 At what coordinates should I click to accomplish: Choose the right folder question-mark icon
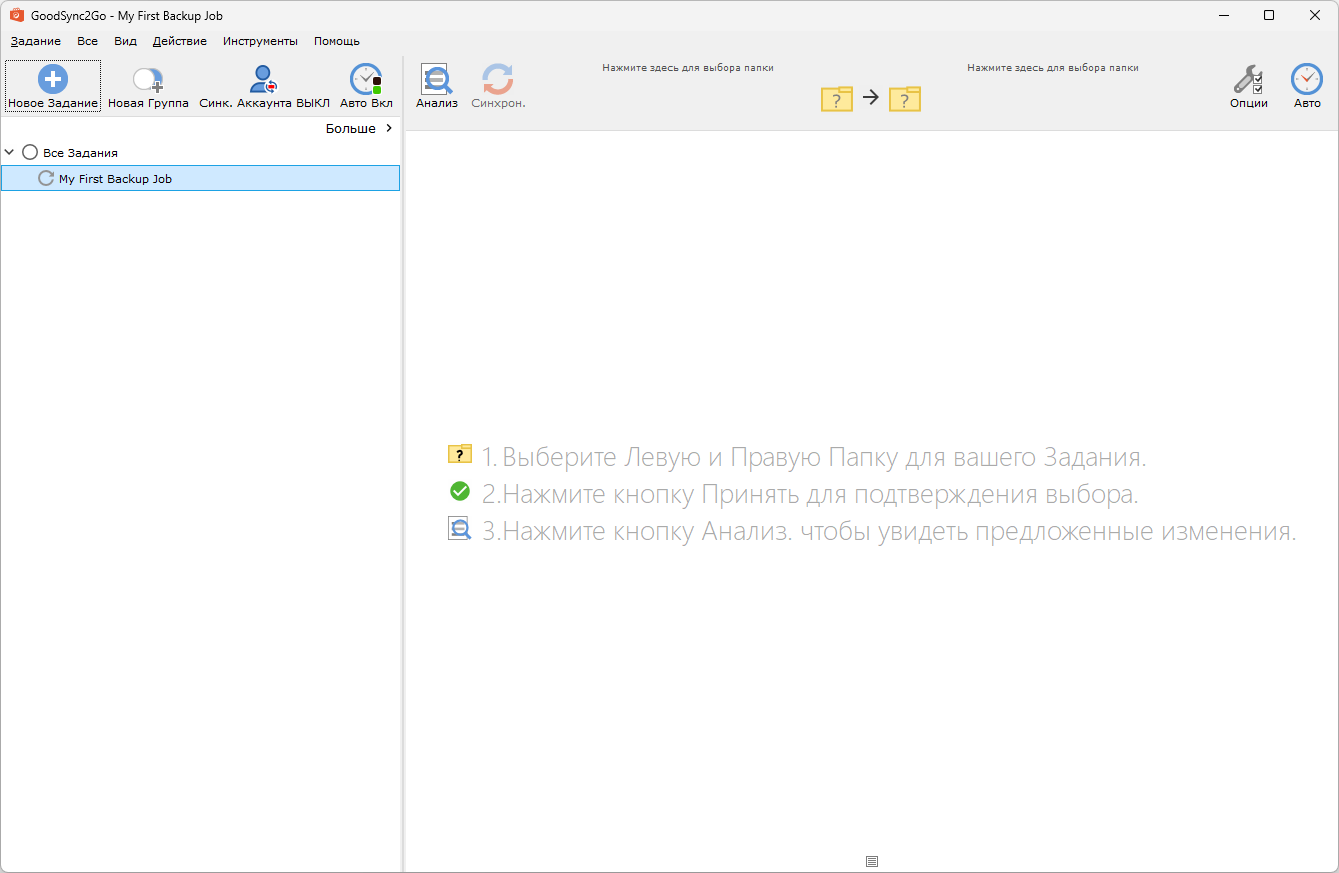click(x=905, y=98)
